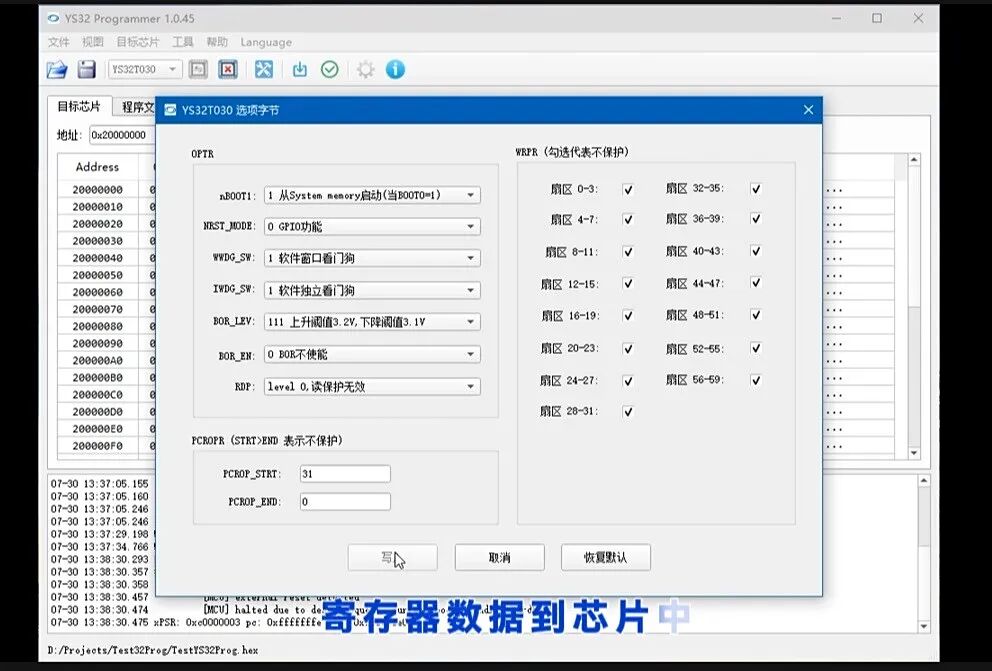Click the 恢复默认 restore defaults button
Image resolution: width=992 pixels, height=671 pixels.
coord(605,557)
